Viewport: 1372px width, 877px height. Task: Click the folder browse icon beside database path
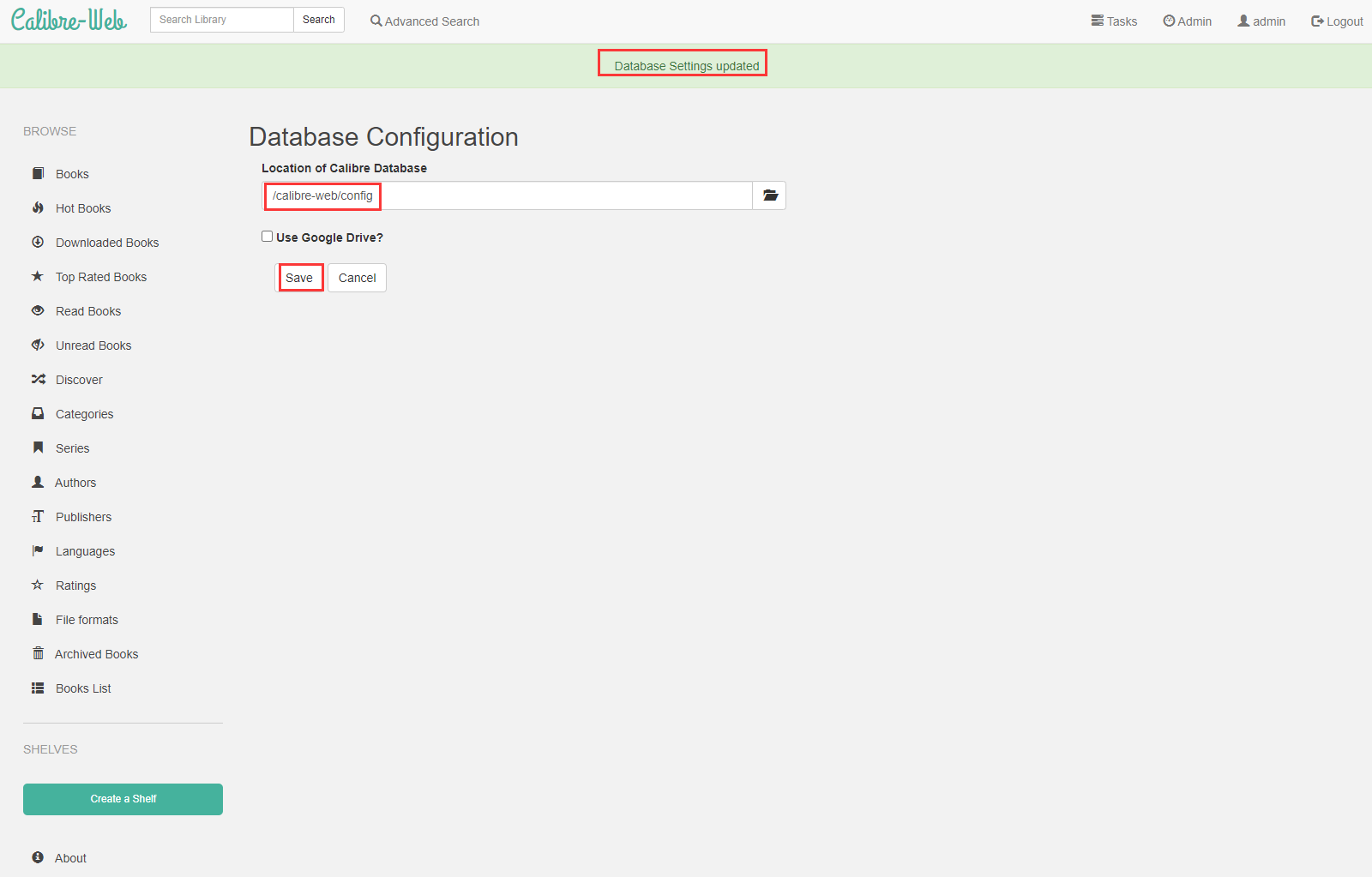coord(769,195)
